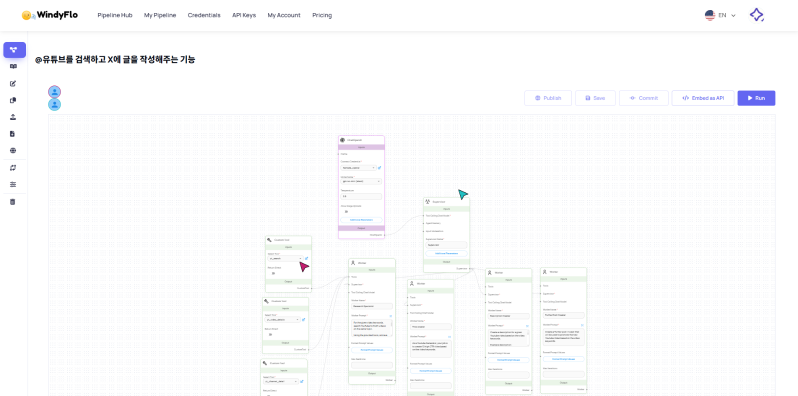The image size is (798, 396).
Task: Open the Credentials page
Action: pos(204,15)
